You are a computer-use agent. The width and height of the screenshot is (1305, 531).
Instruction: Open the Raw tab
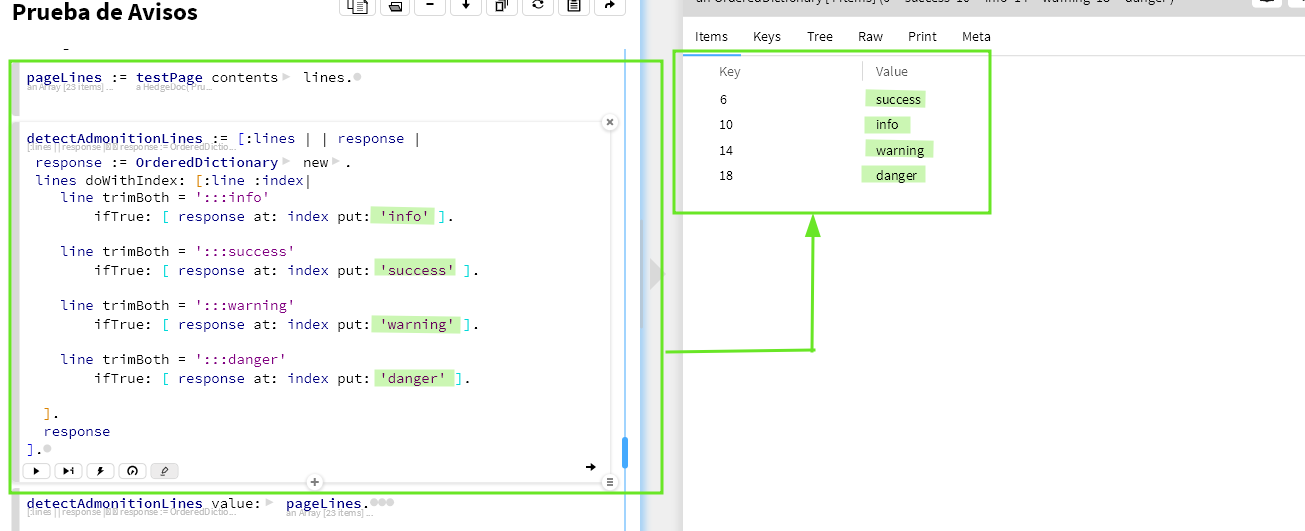pos(870,36)
